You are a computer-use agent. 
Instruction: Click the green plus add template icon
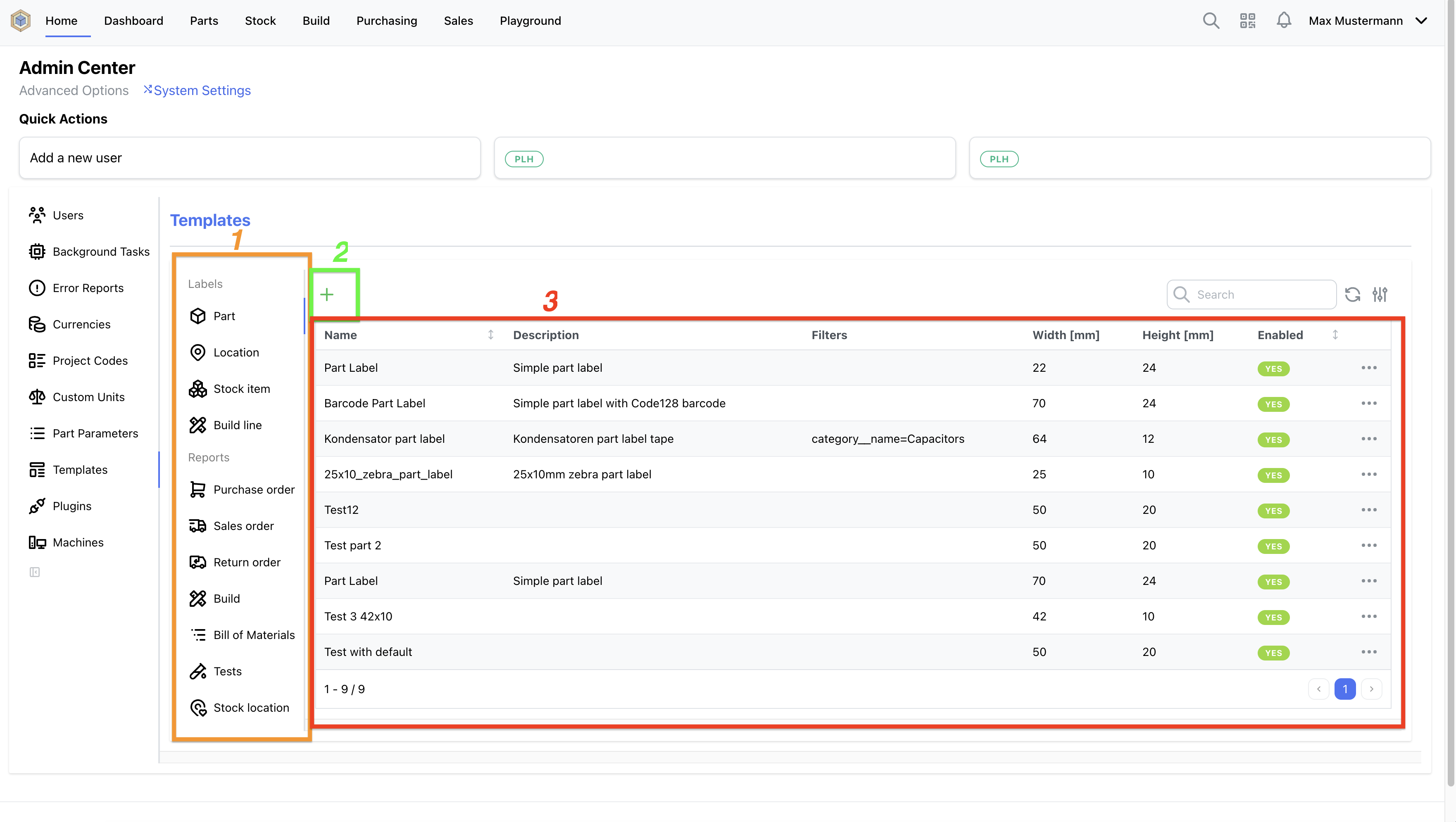point(327,295)
